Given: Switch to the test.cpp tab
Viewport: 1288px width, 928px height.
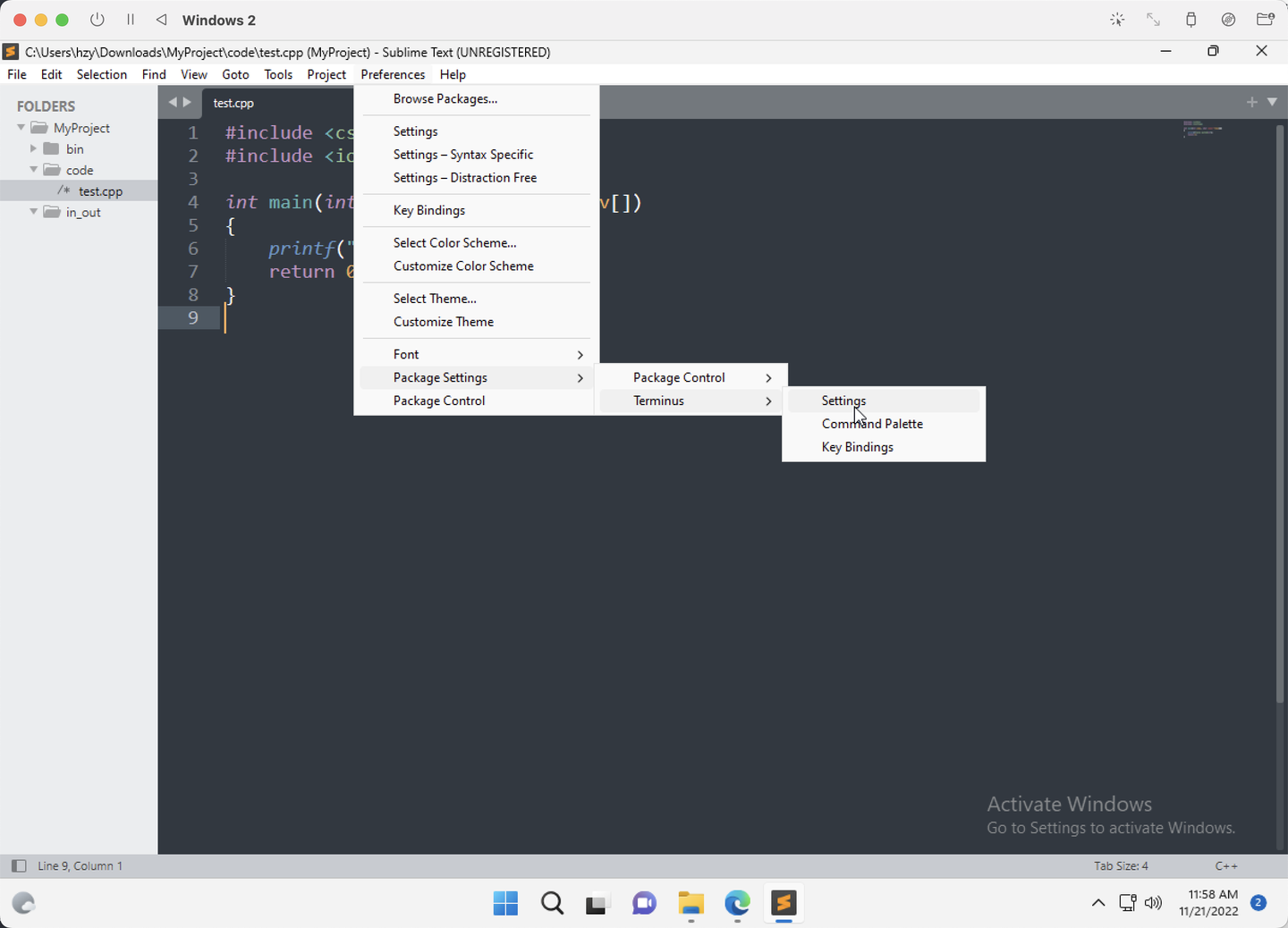Looking at the screenshot, I should 233,103.
